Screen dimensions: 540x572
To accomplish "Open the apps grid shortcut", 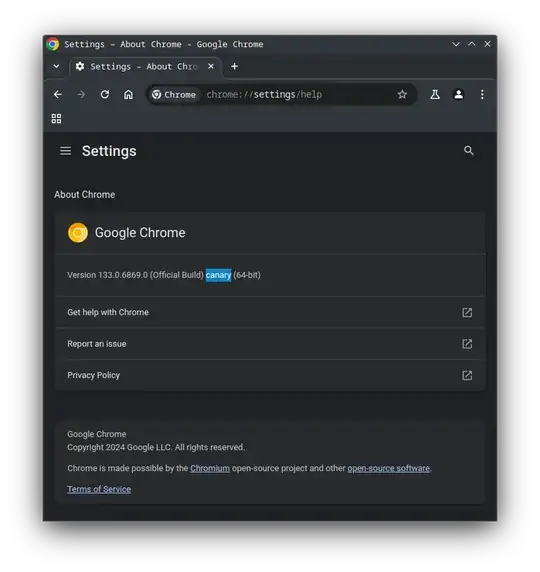I will click(56, 118).
